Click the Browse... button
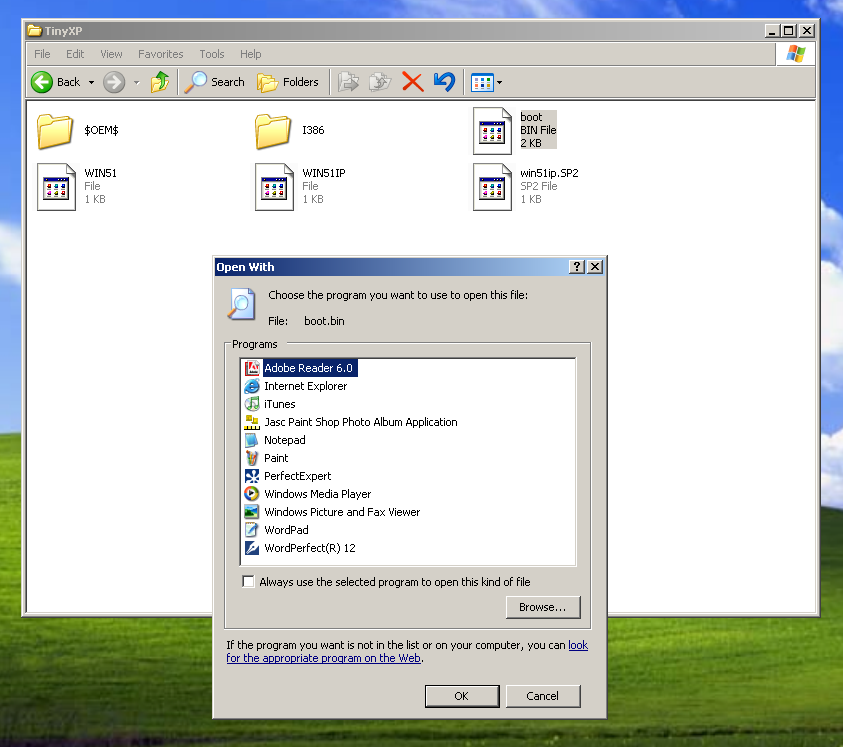This screenshot has width=843, height=747. [x=542, y=607]
